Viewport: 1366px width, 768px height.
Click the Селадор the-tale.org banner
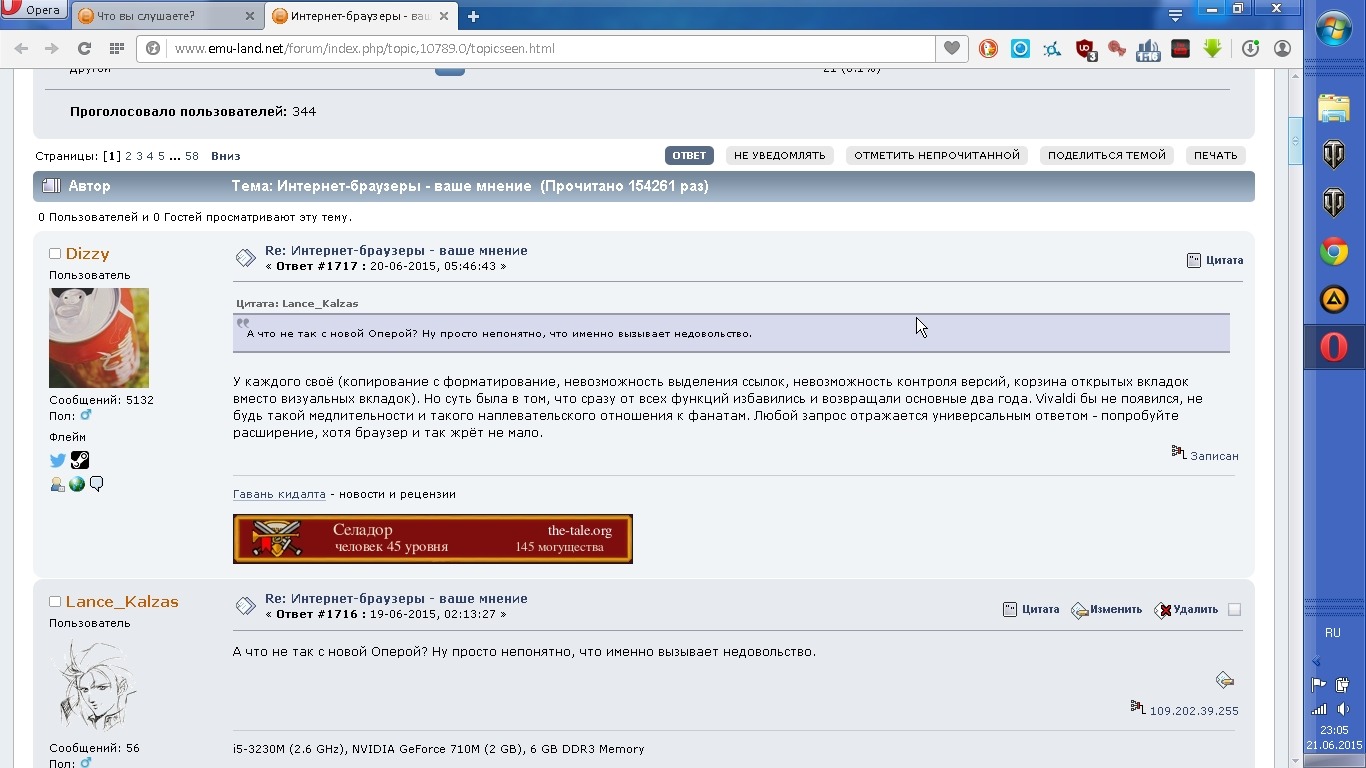433,539
